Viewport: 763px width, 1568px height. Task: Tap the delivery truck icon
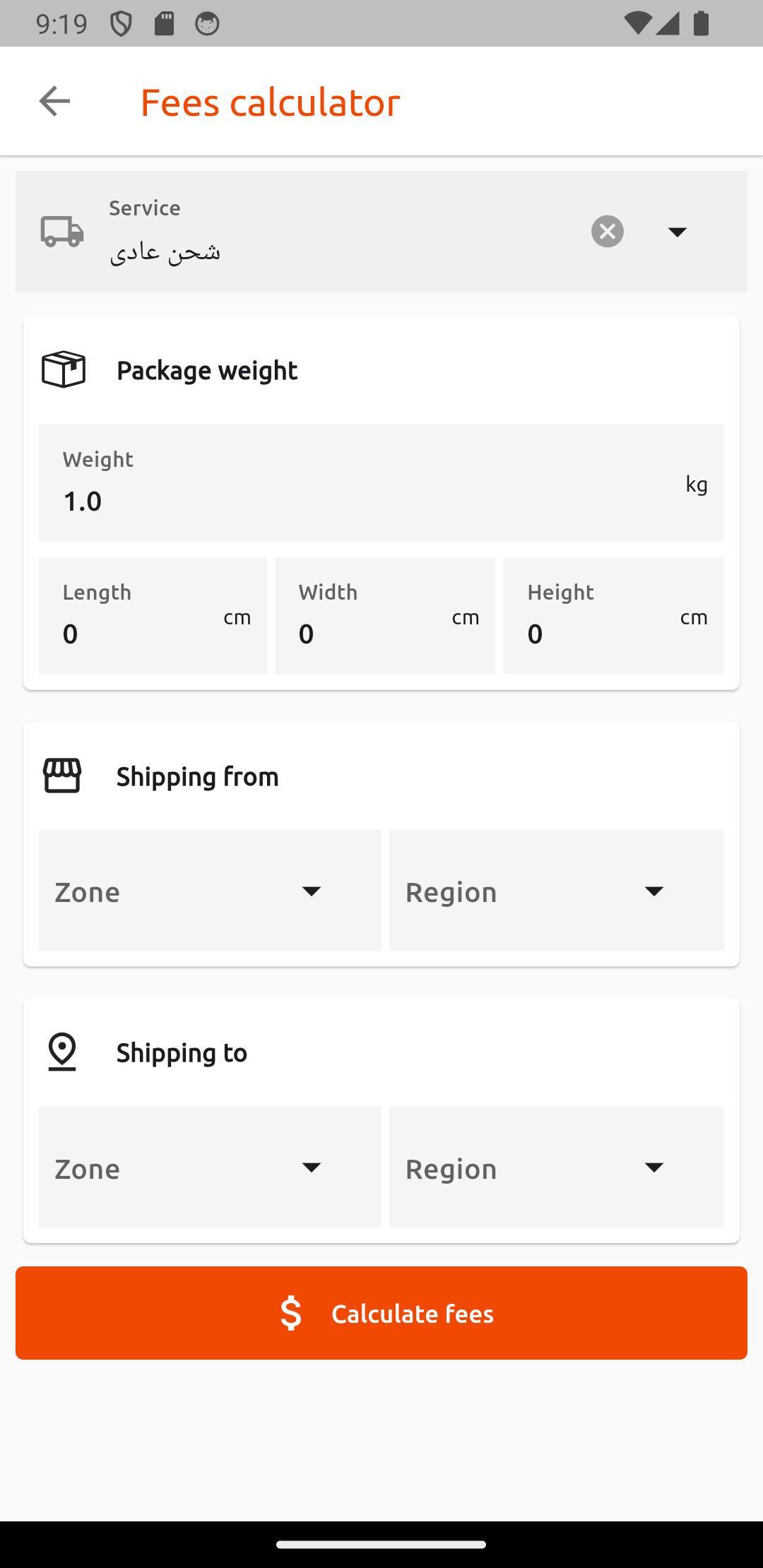[x=62, y=232]
